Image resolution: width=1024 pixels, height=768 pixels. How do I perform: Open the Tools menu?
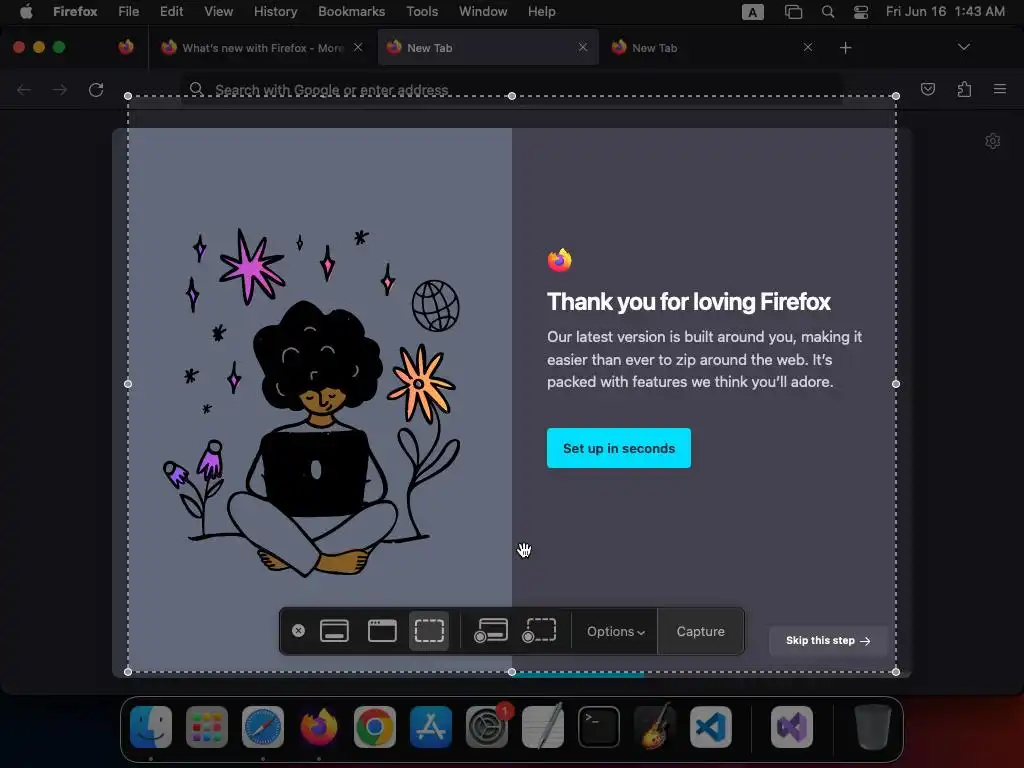click(x=422, y=11)
